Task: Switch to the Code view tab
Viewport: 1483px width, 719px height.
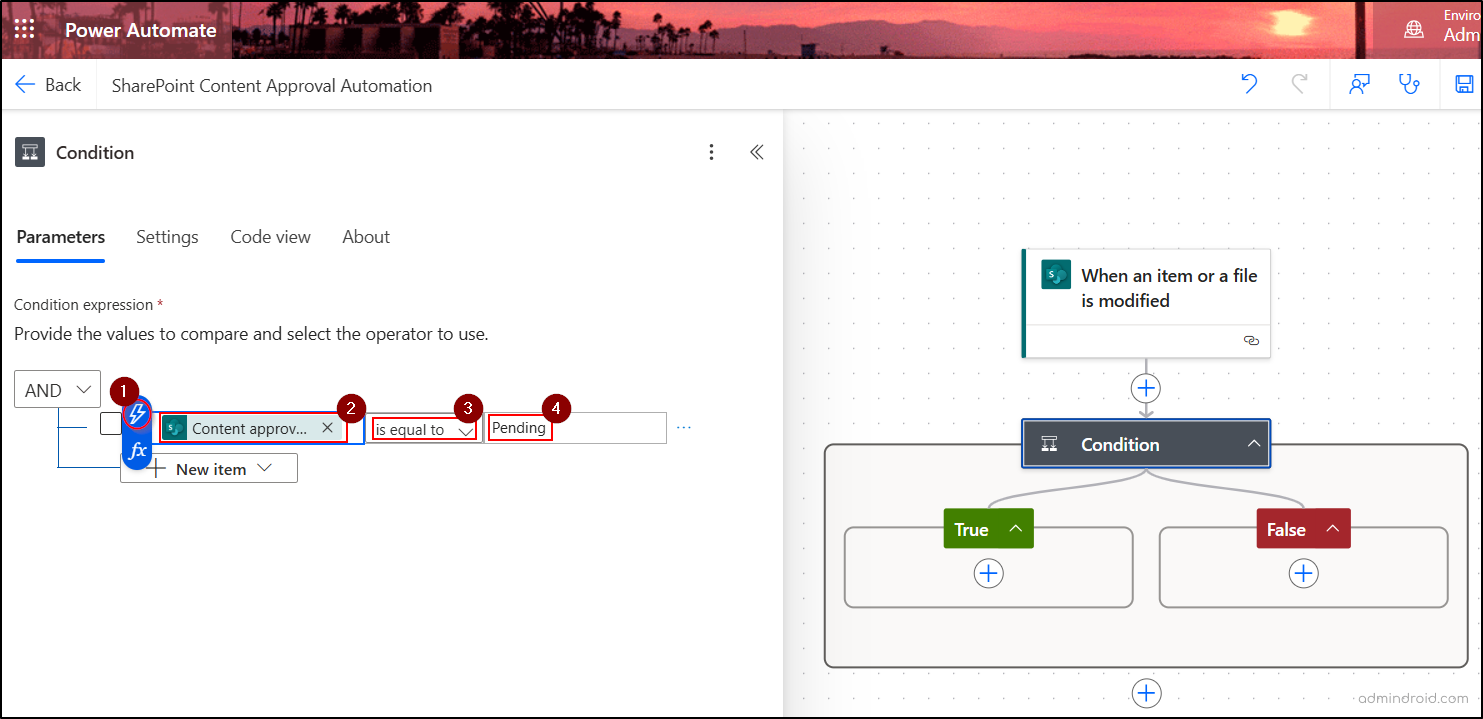Action: [270, 237]
